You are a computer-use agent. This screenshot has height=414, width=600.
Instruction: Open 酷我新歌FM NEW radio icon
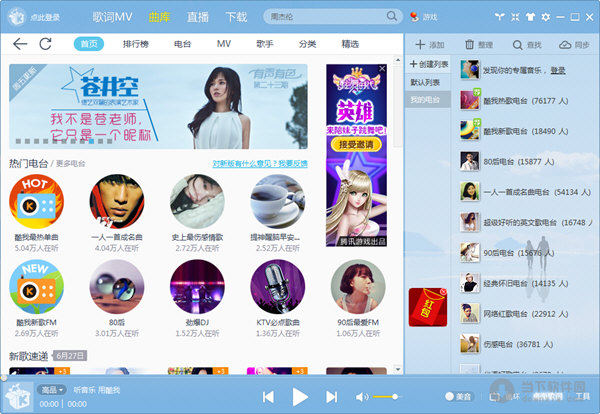(x=36, y=287)
